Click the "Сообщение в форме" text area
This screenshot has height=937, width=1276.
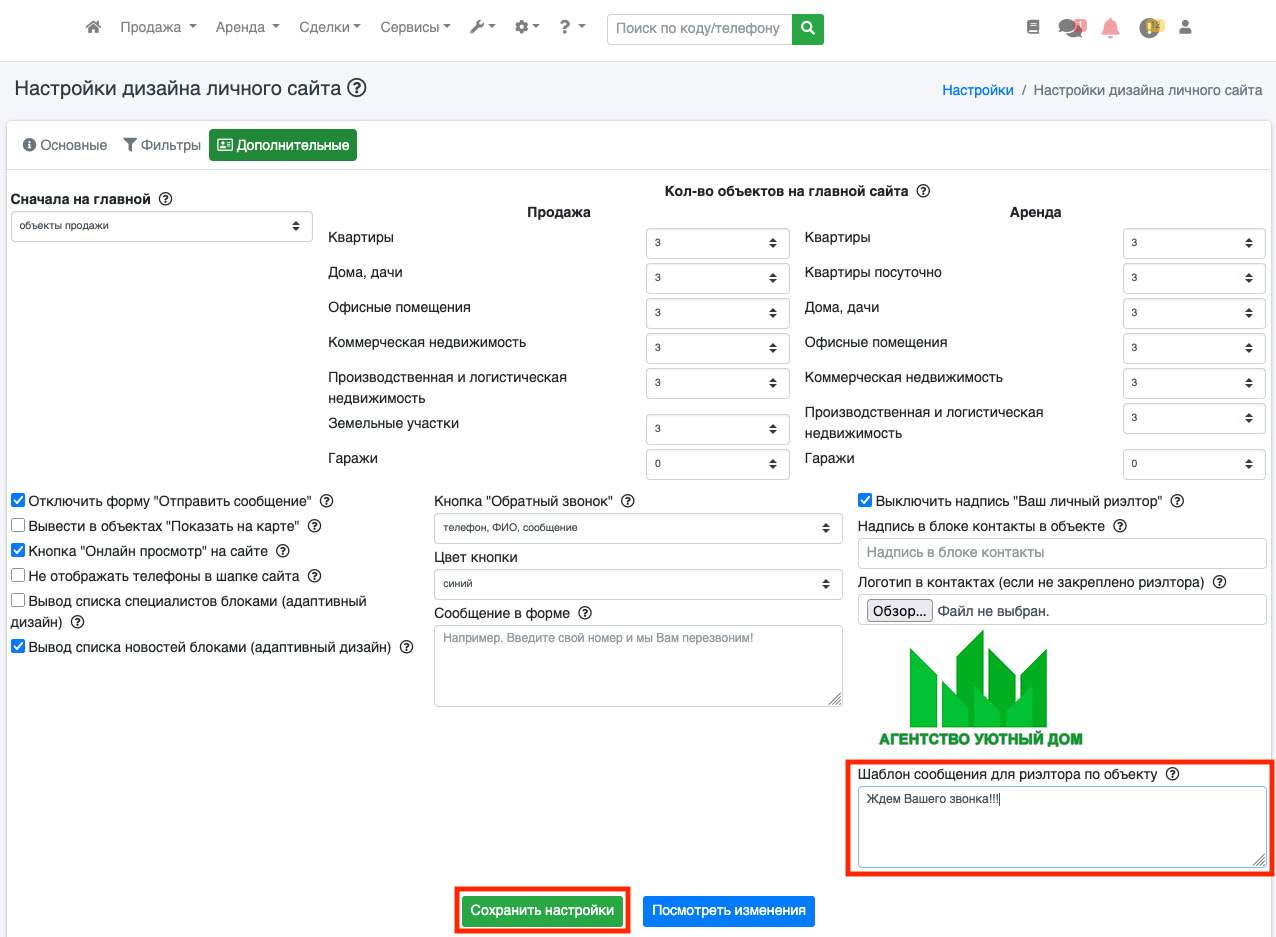coord(637,666)
